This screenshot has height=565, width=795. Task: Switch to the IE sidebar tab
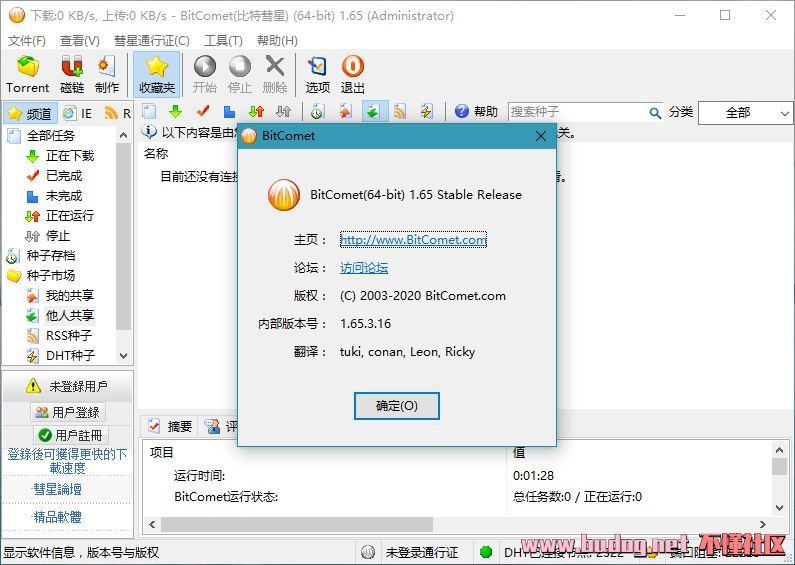(x=78, y=113)
